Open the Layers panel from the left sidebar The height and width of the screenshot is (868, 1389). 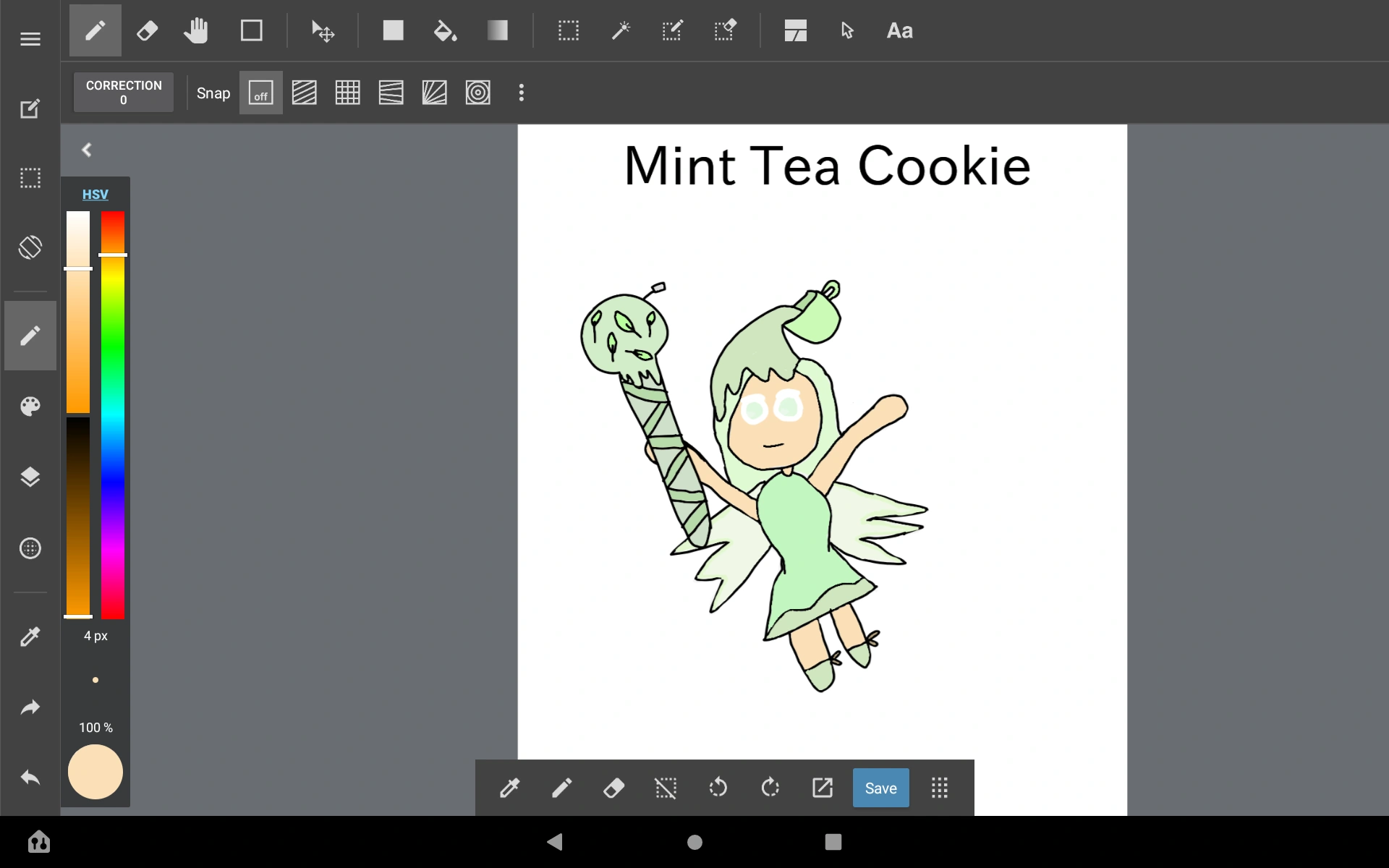coord(30,477)
